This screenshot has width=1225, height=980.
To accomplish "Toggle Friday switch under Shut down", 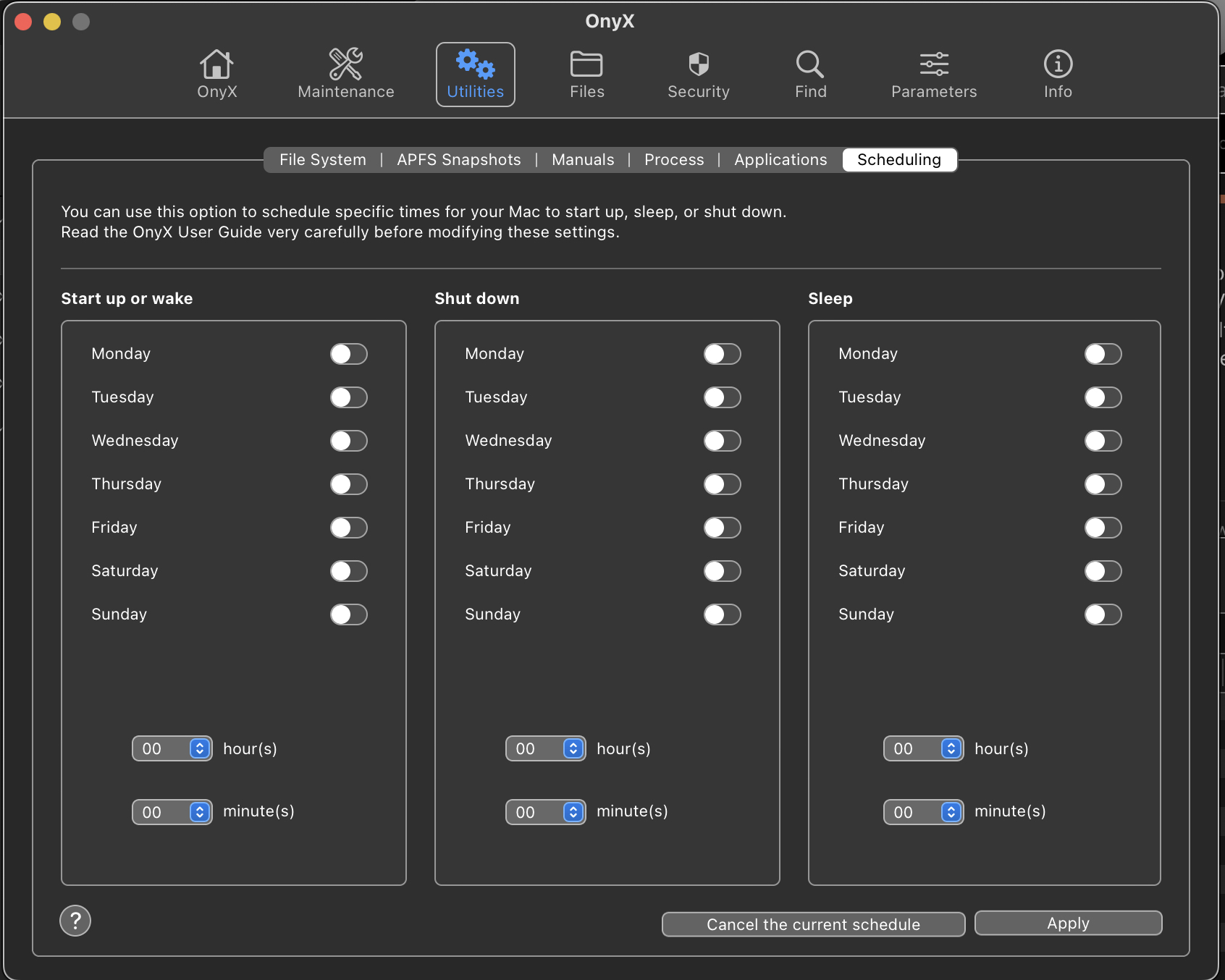I will click(x=723, y=528).
